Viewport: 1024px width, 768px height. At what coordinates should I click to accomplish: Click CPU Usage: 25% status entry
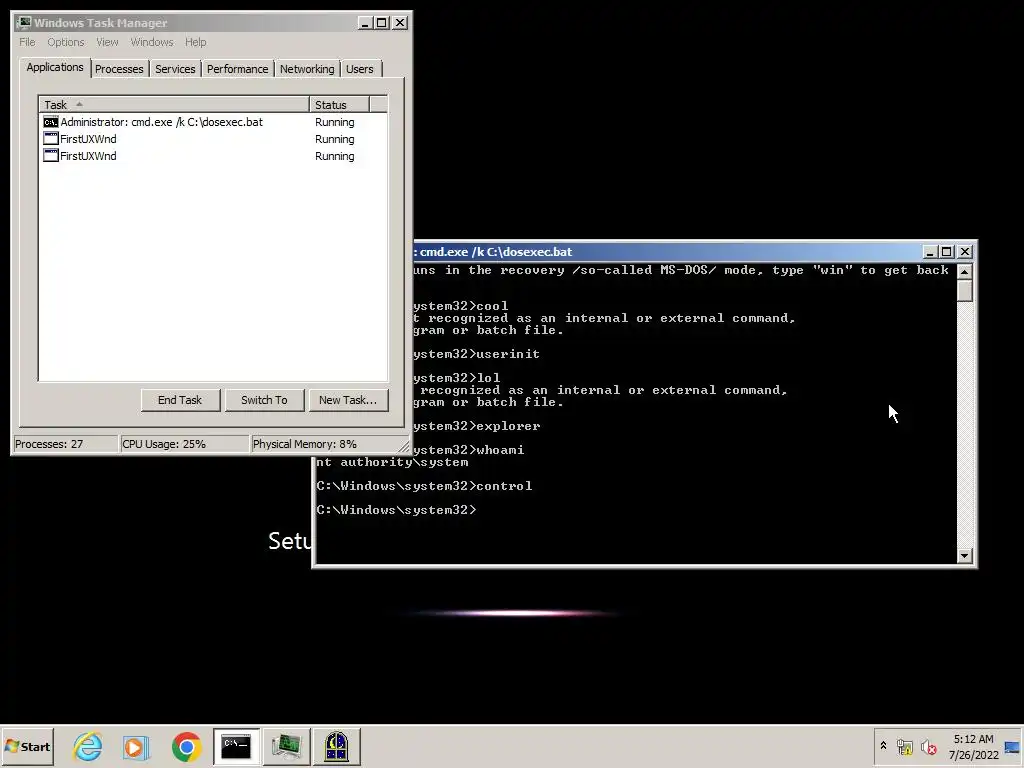[x=185, y=444]
